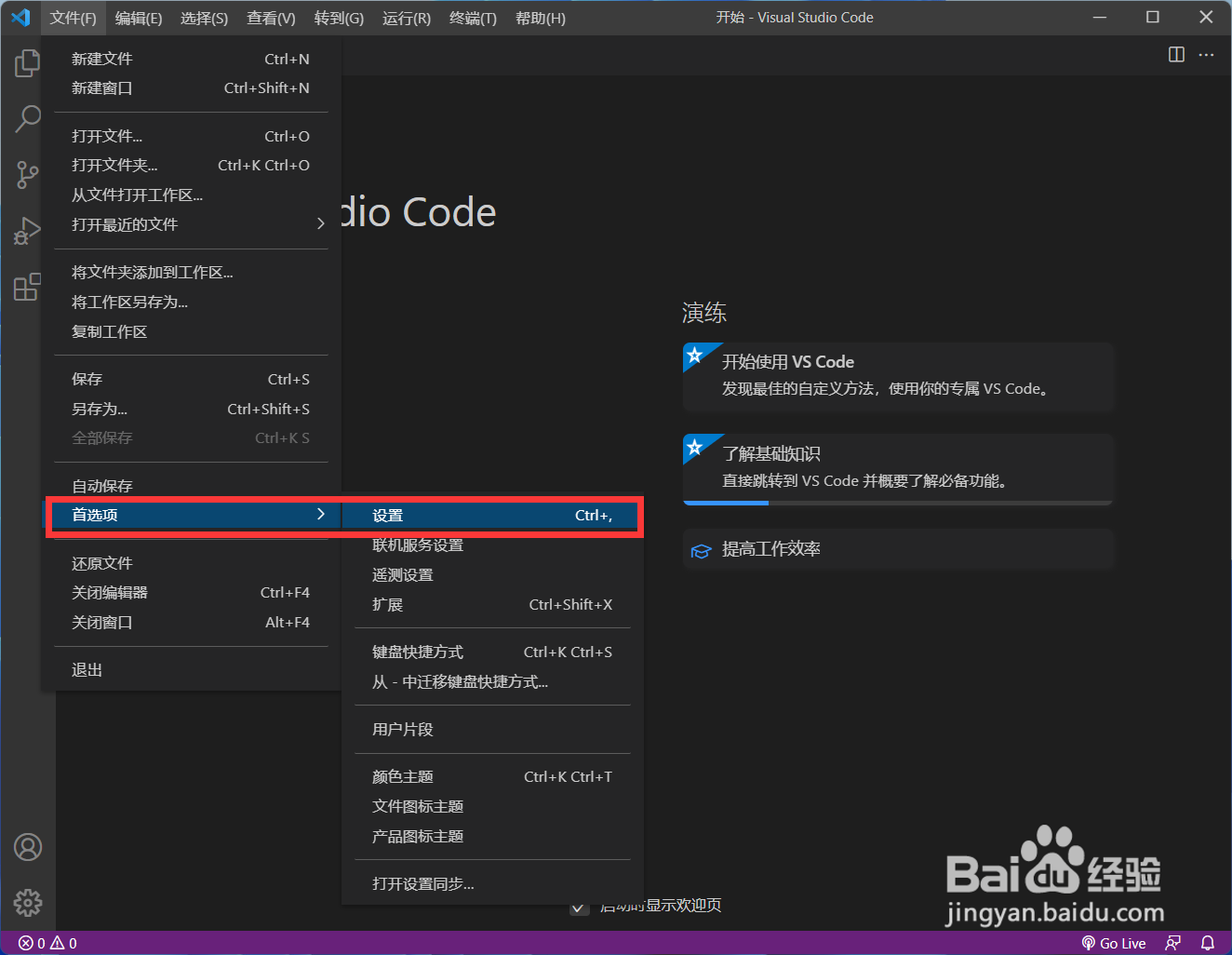The width and height of the screenshot is (1232, 955).
Task: Open the Explorer view in activity bar
Action: [28, 63]
